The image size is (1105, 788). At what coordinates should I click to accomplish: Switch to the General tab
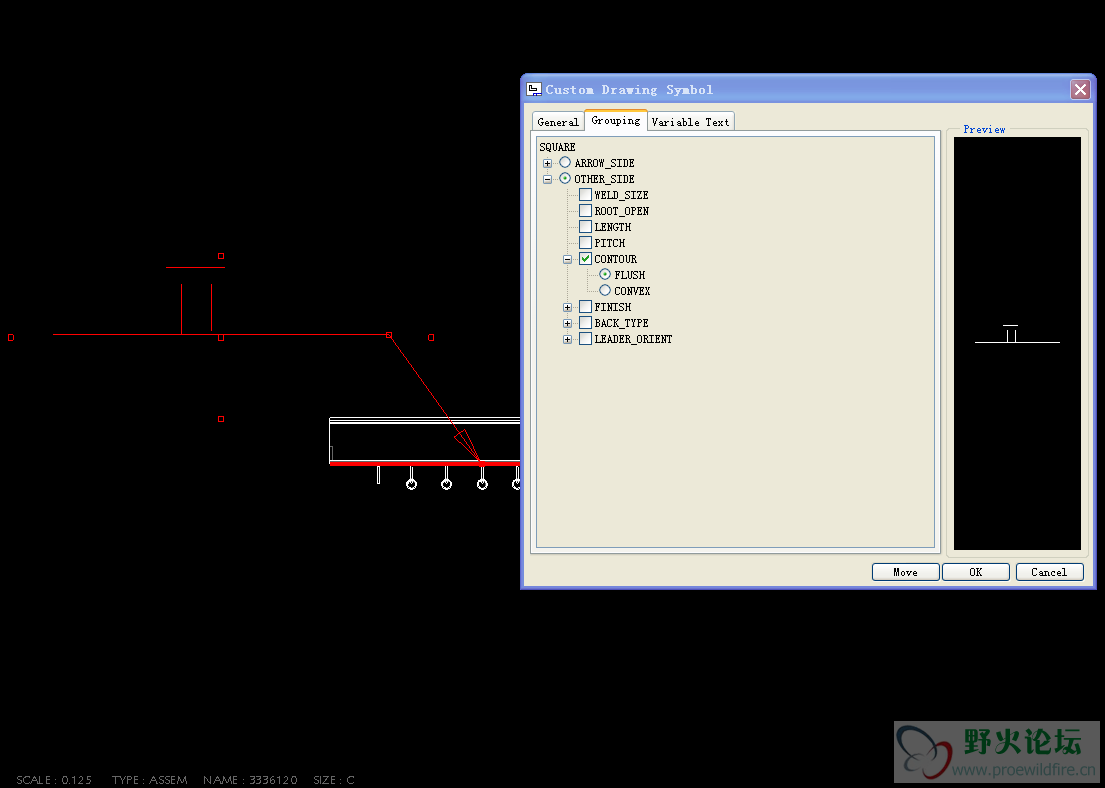pos(557,122)
